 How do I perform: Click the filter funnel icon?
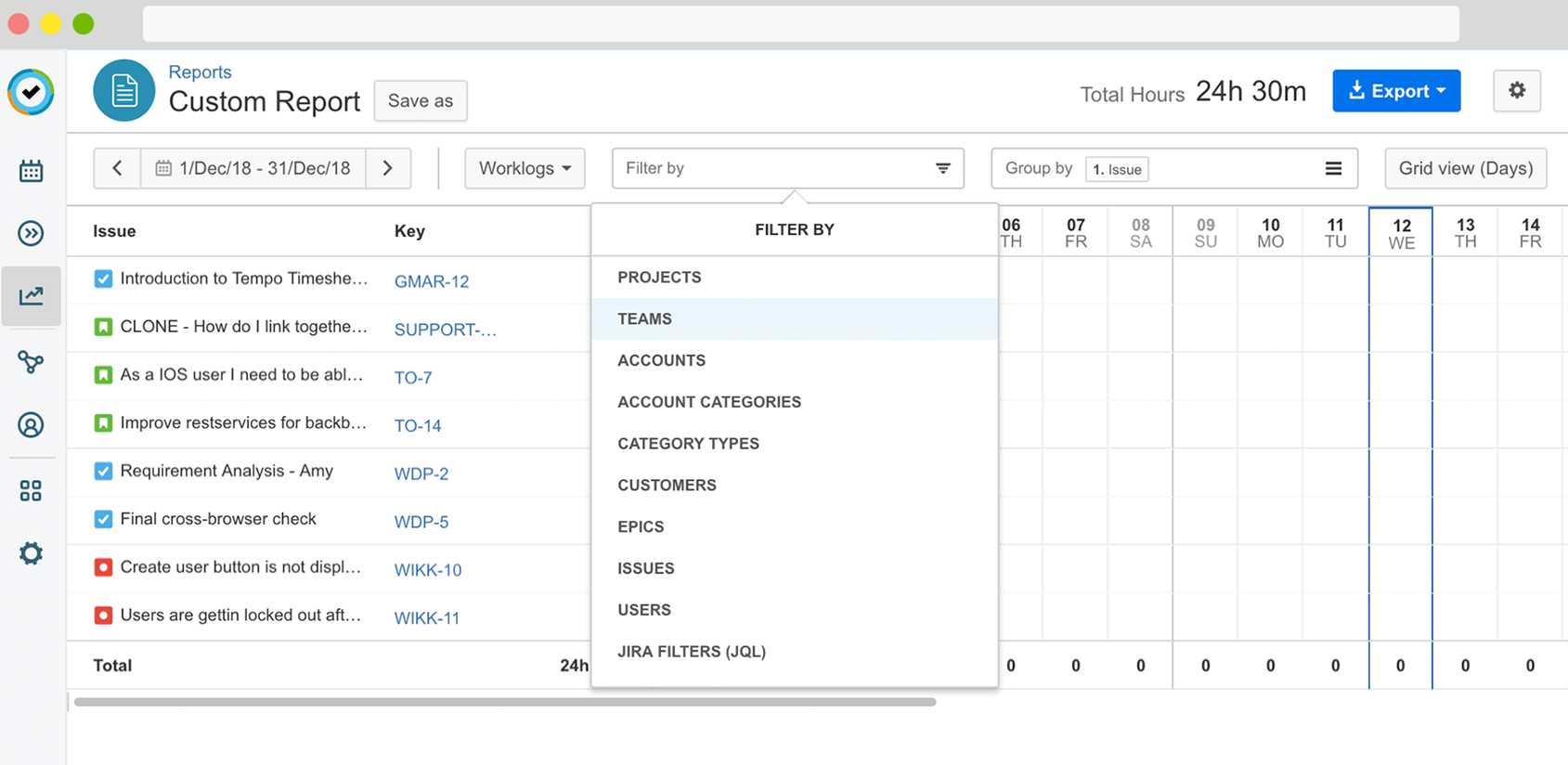(943, 168)
